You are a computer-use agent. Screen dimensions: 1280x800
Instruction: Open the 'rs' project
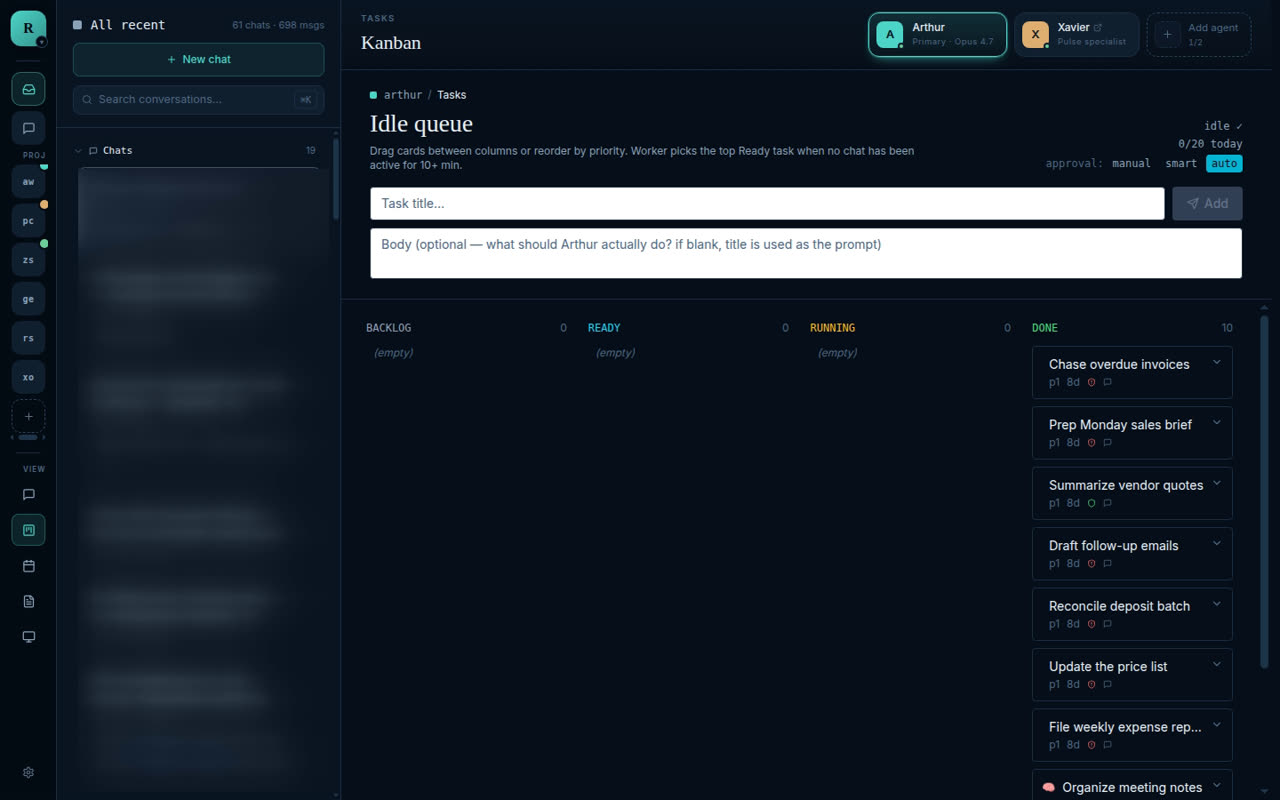pyautogui.click(x=28, y=338)
